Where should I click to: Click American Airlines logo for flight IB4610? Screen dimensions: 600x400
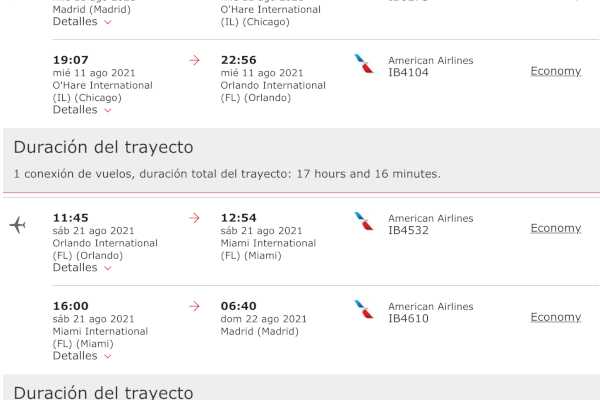coord(364,309)
